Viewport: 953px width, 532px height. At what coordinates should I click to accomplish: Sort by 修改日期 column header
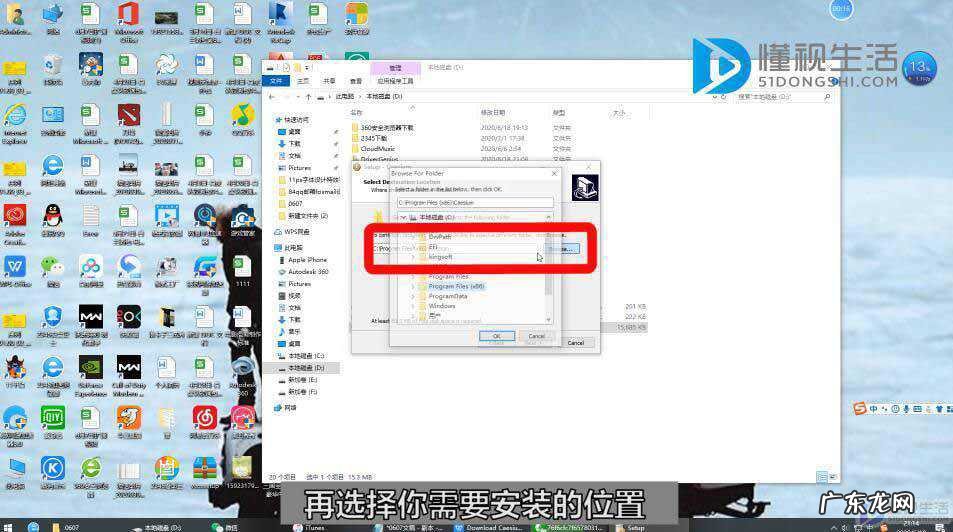pyautogui.click(x=493, y=112)
